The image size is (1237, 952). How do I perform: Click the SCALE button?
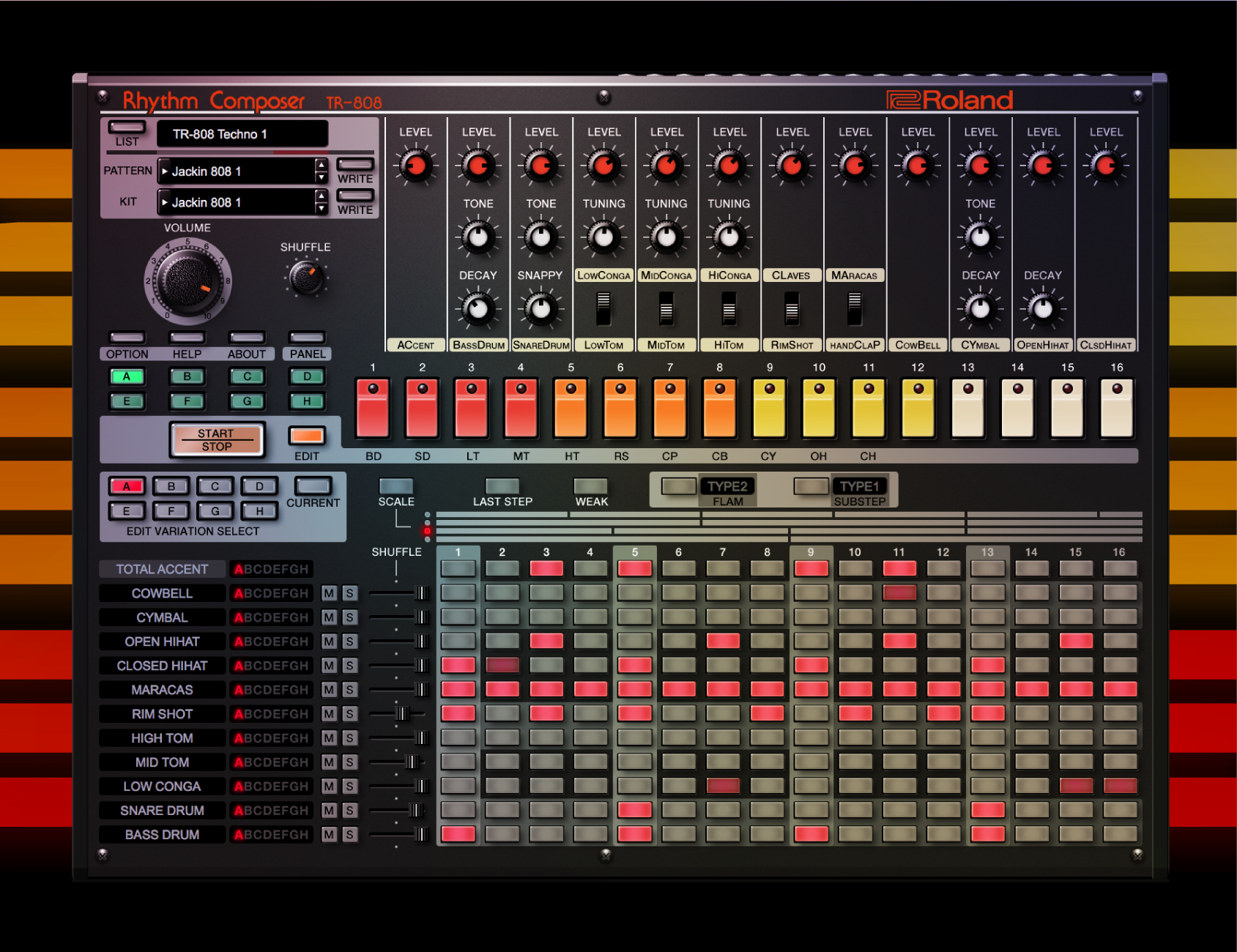(x=396, y=486)
